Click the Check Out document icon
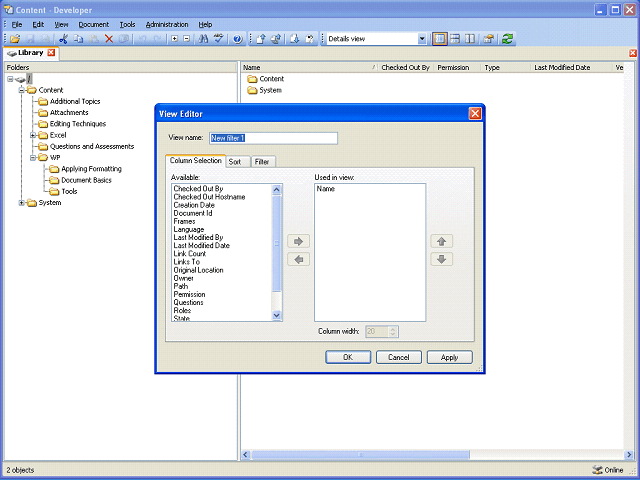Screen dimensions: 640x480 (x=276, y=39)
